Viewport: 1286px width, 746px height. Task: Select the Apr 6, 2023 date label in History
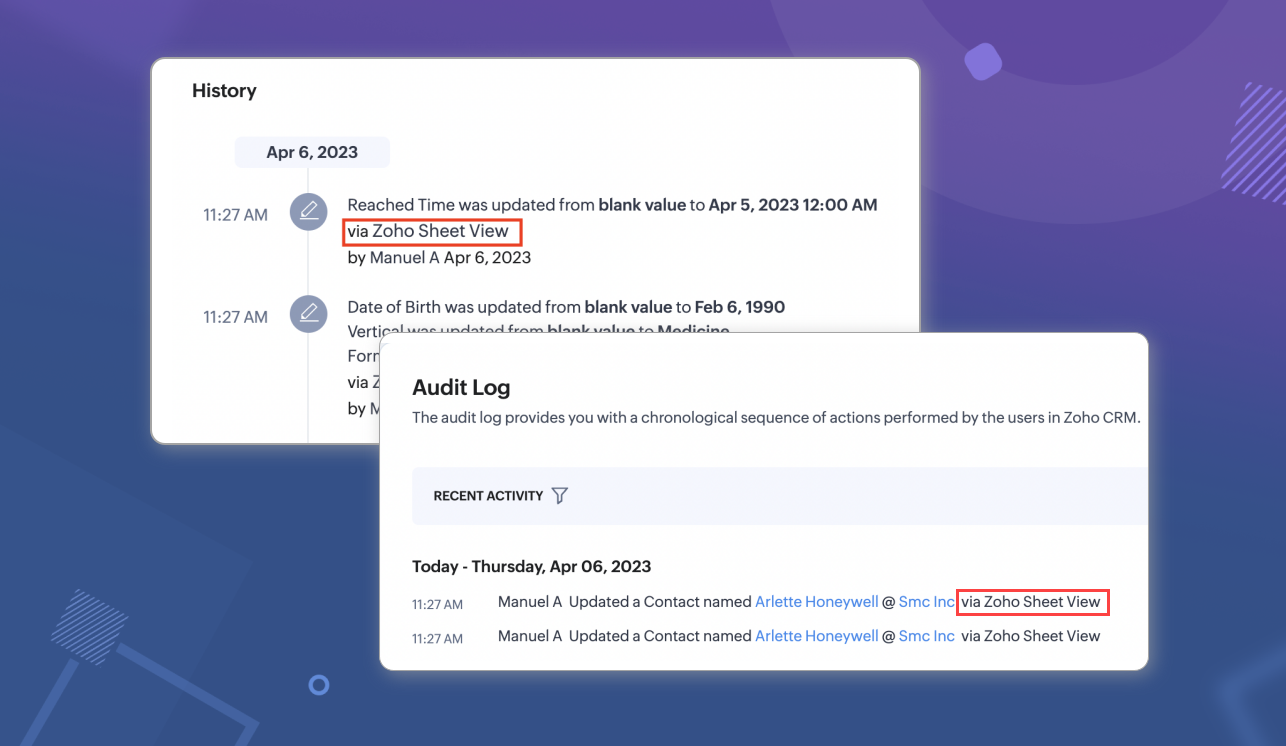(312, 153)
